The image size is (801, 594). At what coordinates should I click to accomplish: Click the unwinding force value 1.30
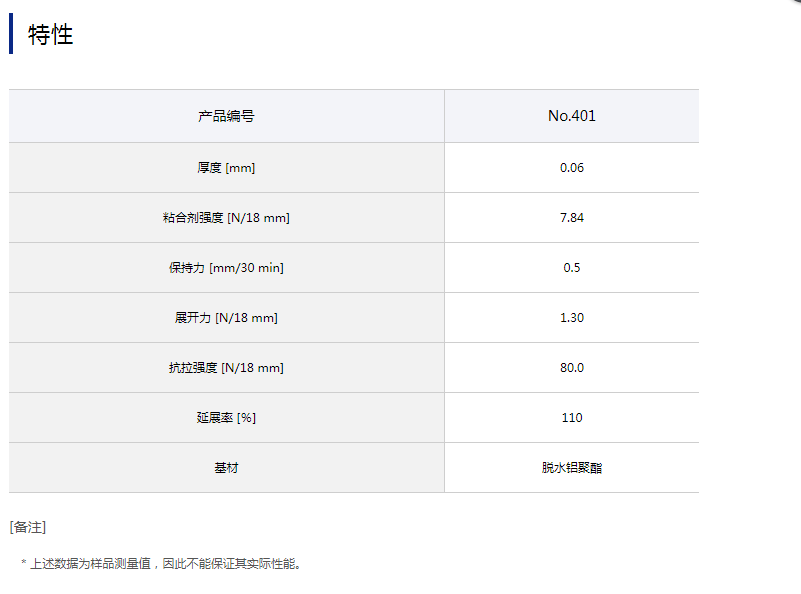click(571, 318)
